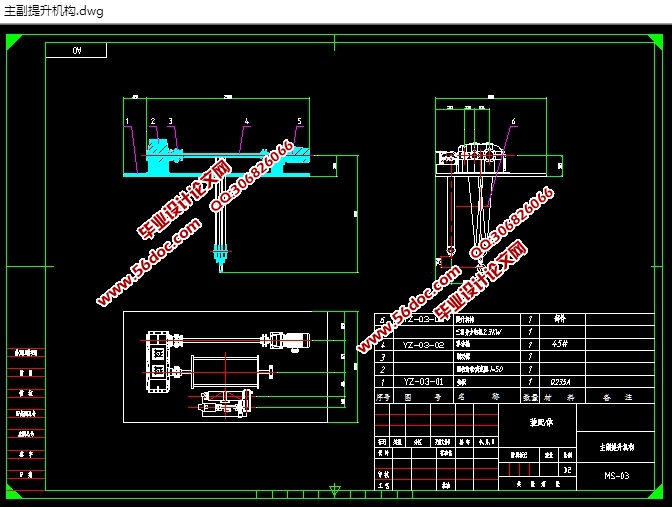Click part callout number 6 in side view

(513, 121)
